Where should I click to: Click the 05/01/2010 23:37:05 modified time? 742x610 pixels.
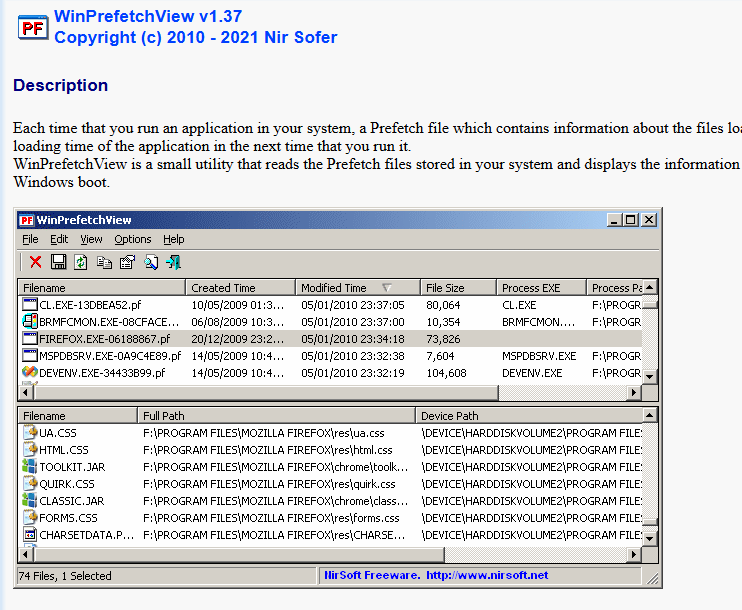[x=353, y=305]
